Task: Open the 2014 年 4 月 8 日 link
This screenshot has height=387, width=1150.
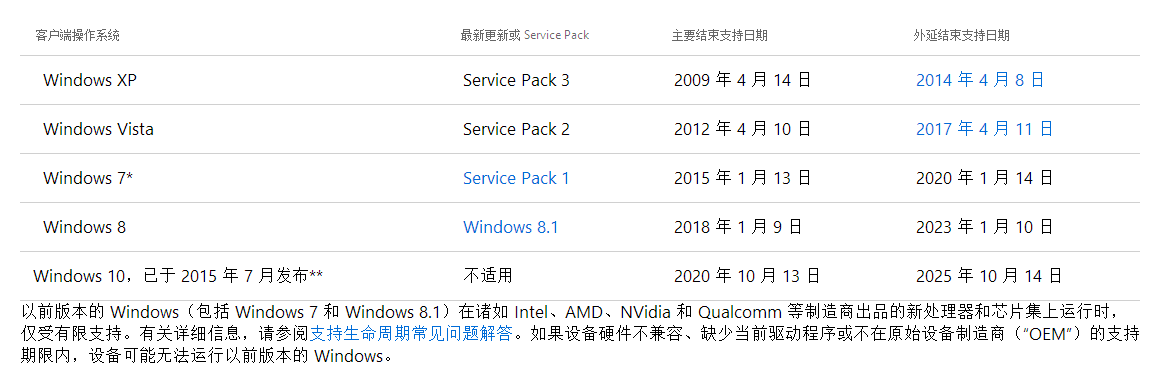Action: tap(980, 80)
